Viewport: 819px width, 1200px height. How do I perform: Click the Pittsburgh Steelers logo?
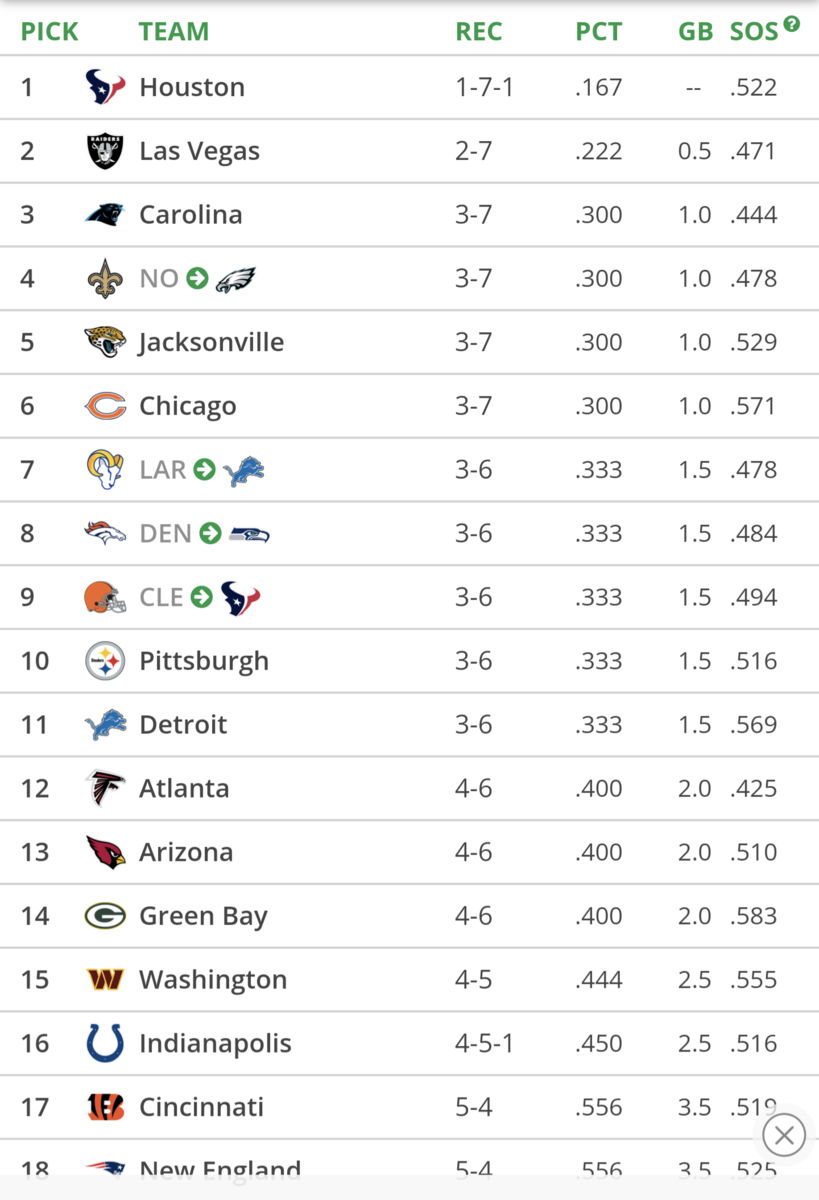(x=105, y=661)
